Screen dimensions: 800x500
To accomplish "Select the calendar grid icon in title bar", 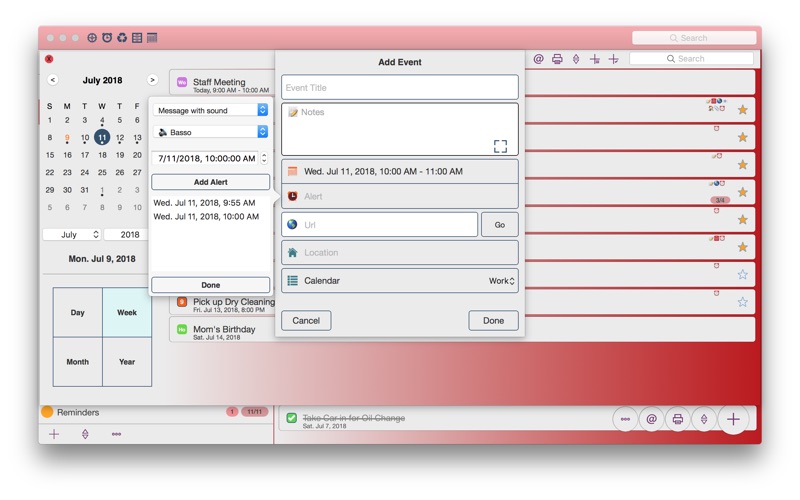I will (x=152, y=38).
